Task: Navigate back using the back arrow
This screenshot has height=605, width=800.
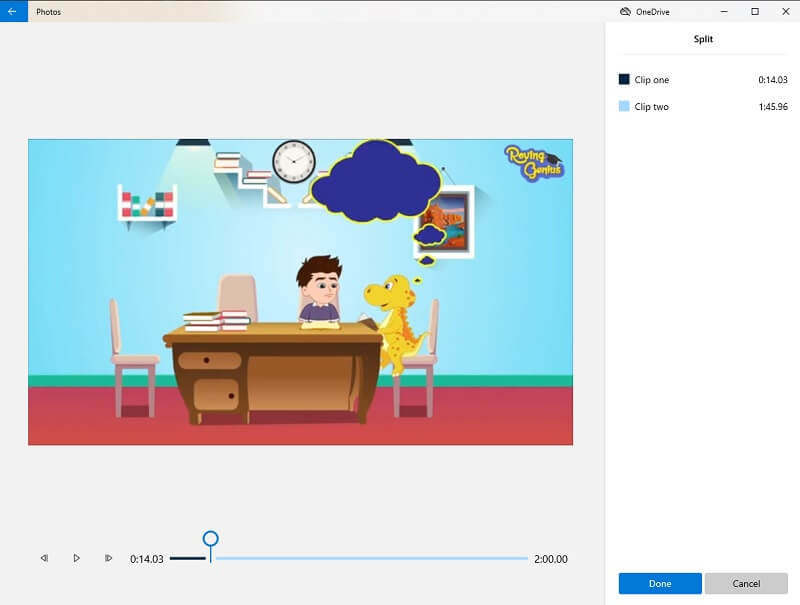Action: click(x=12, y=12)
